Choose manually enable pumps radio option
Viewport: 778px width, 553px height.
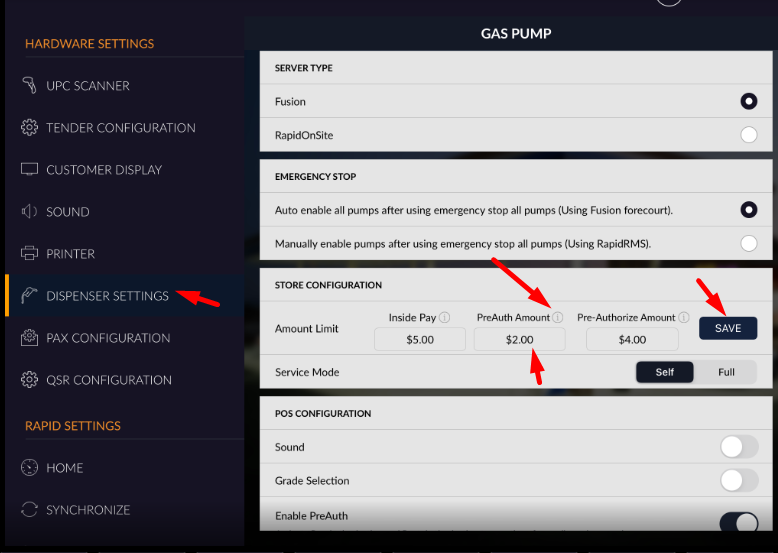(x=748, y=243)
